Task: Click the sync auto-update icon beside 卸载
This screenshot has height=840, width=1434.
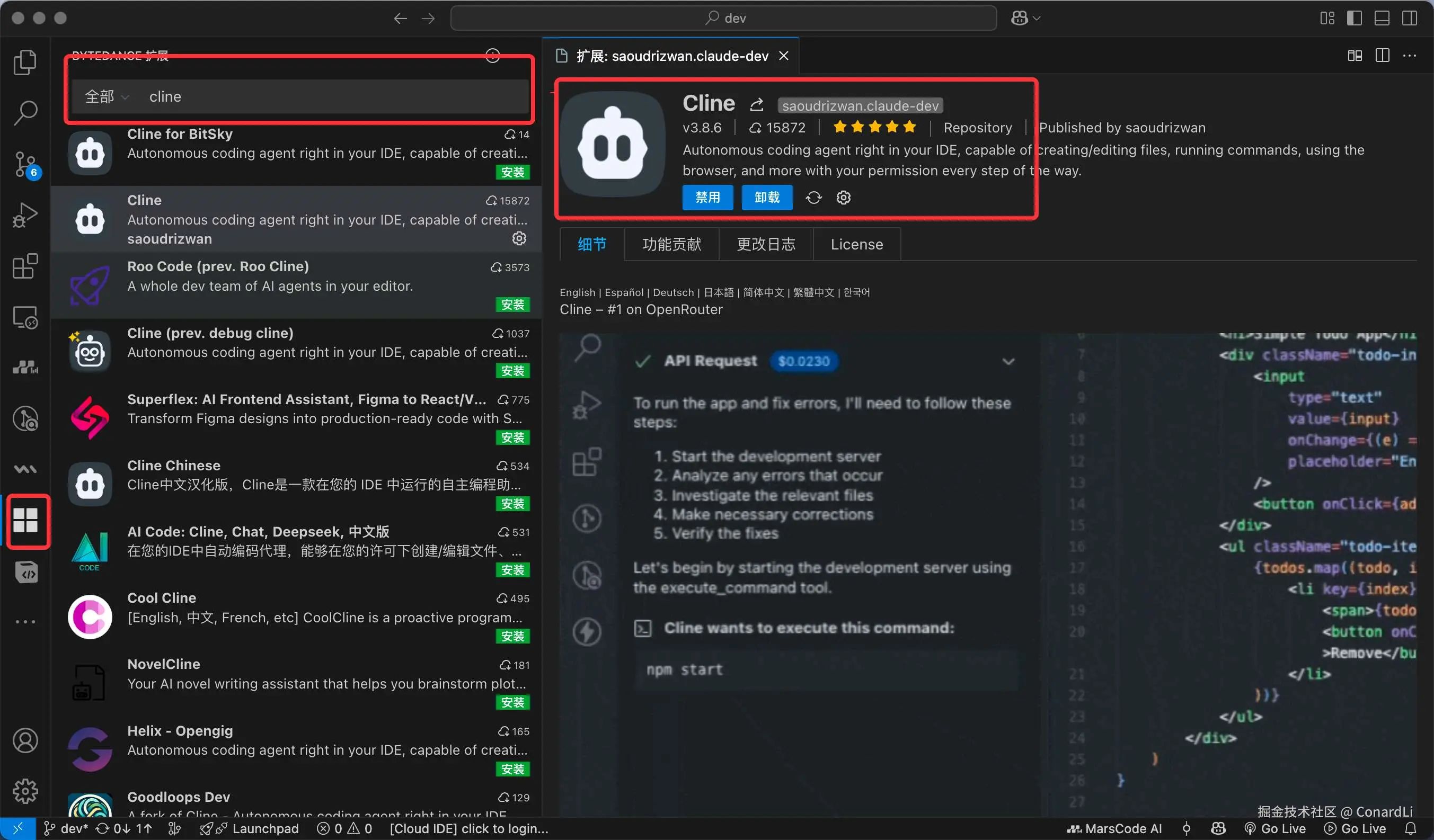Action: 814,198
